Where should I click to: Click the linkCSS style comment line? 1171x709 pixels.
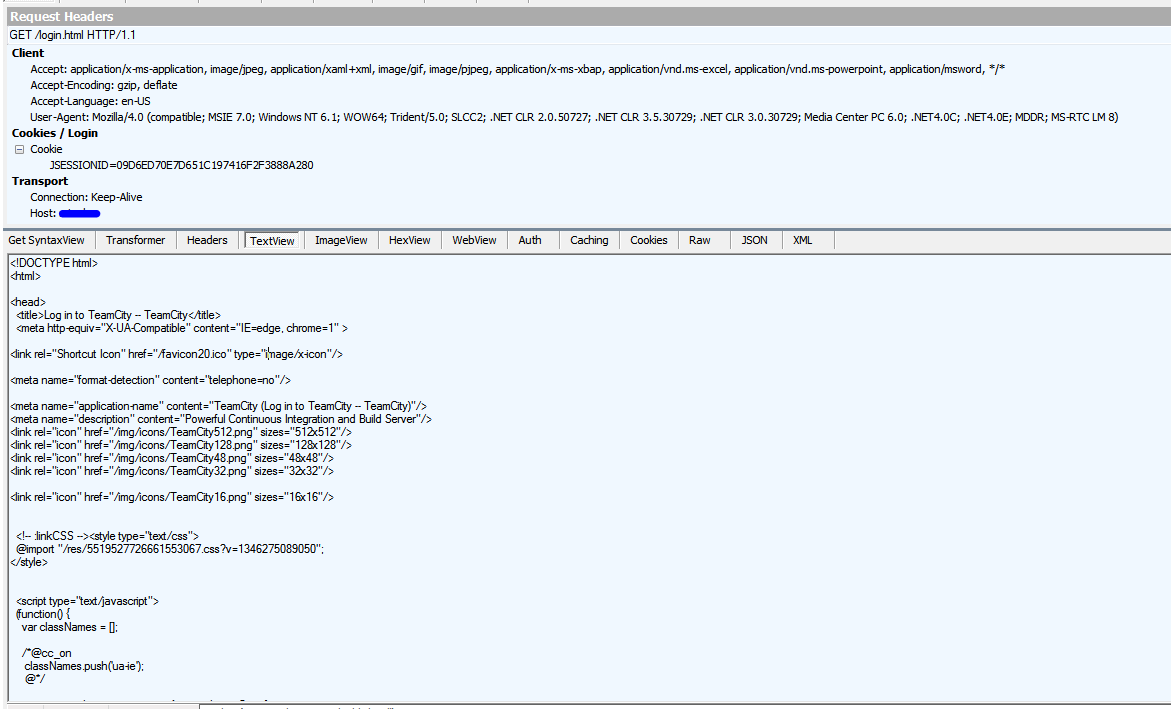click(108, 536)
